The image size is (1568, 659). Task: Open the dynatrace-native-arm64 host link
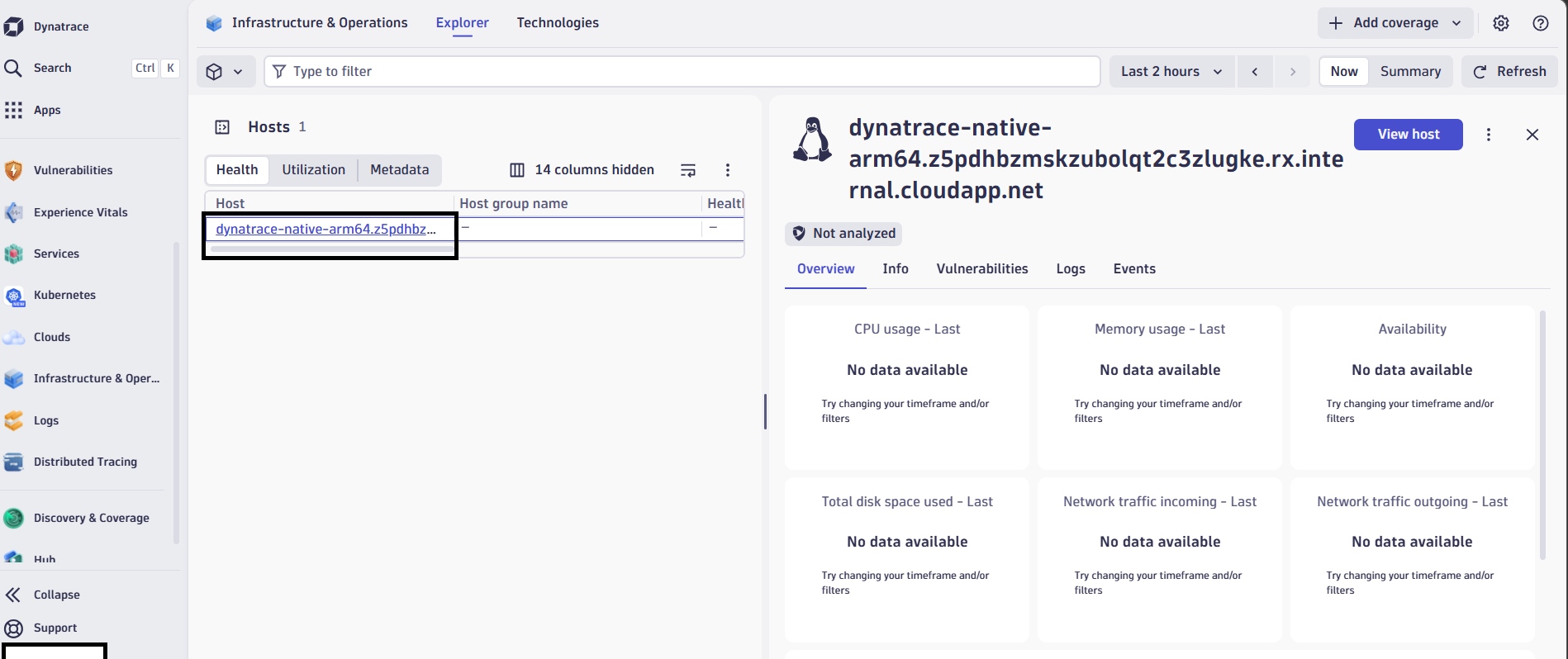click(x=325, y=230)
